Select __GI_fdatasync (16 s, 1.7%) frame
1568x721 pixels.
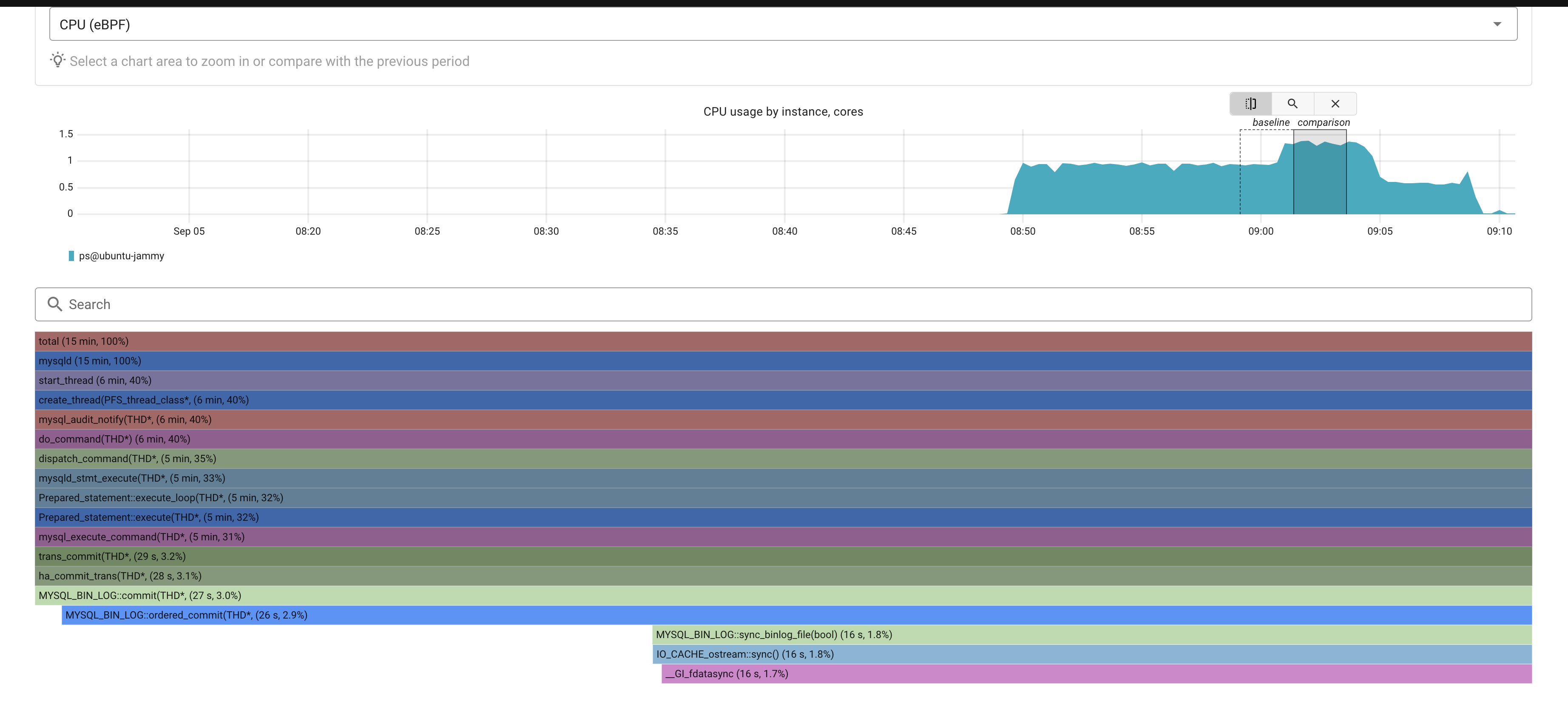(1096, 673)
